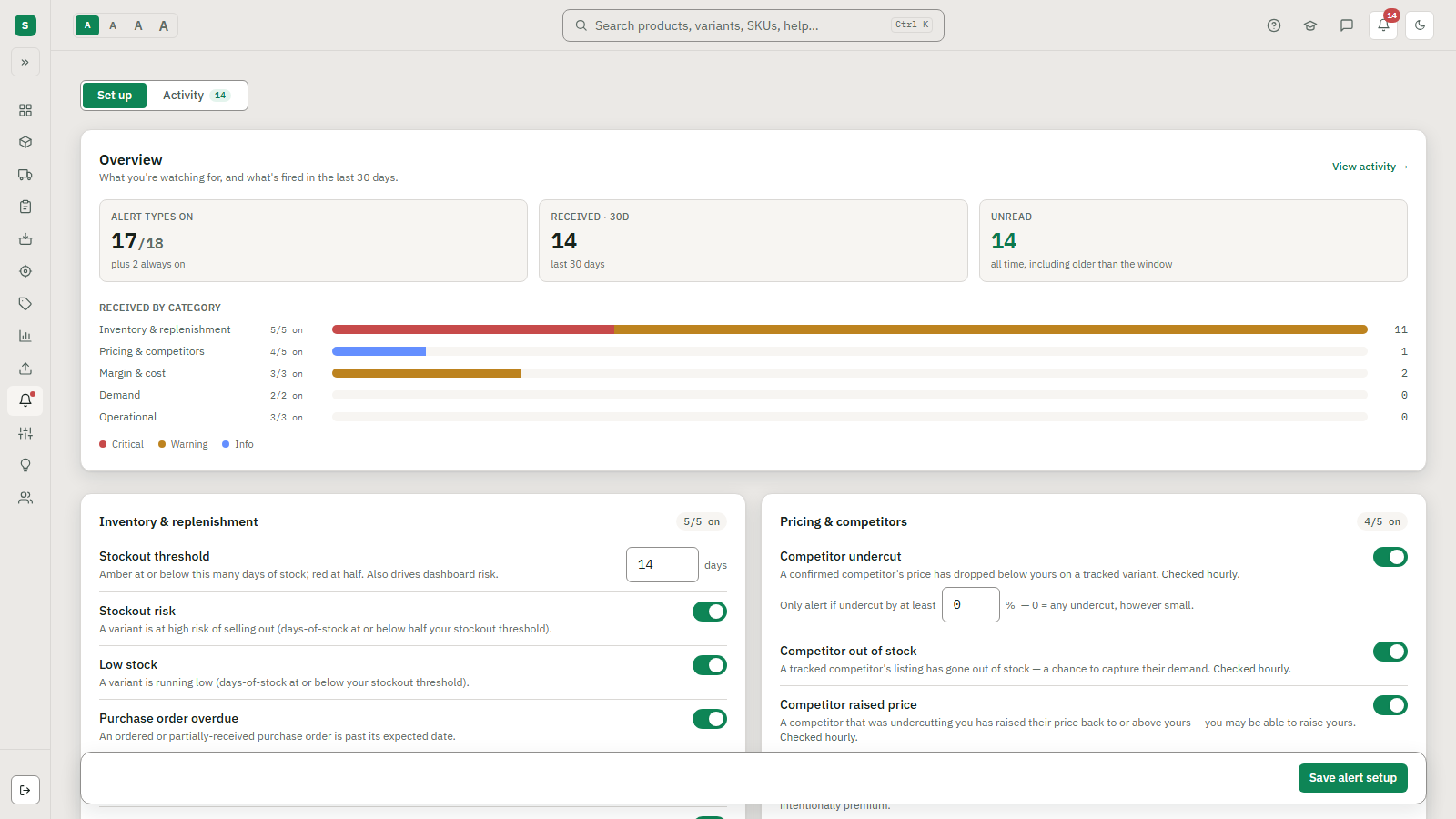Open the help question mark icon
Viewport: 1456px width, 819px height.
tap(1274, 25)
